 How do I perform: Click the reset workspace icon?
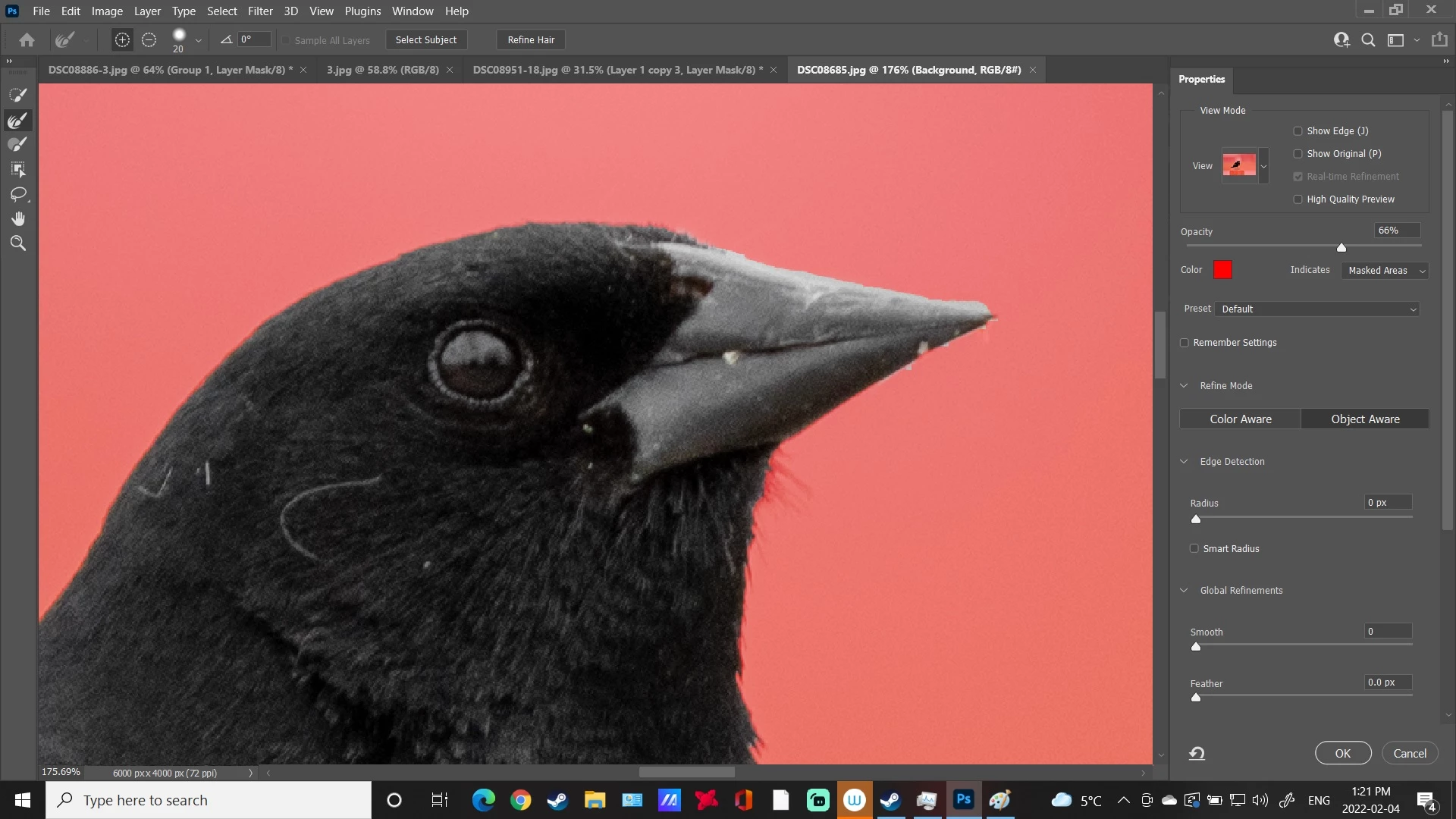point(1197,753)
